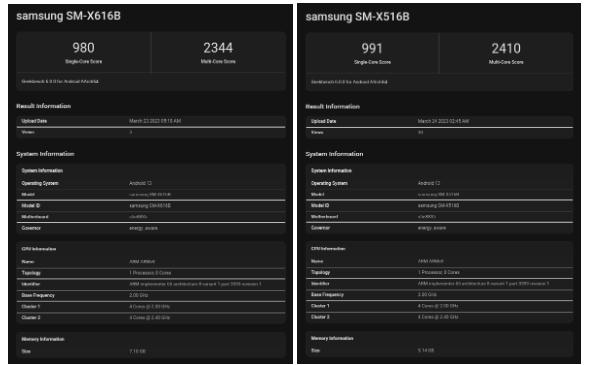Click Model ID row for SM-X616B
This screenshot has width=600, height=365.
151,206
